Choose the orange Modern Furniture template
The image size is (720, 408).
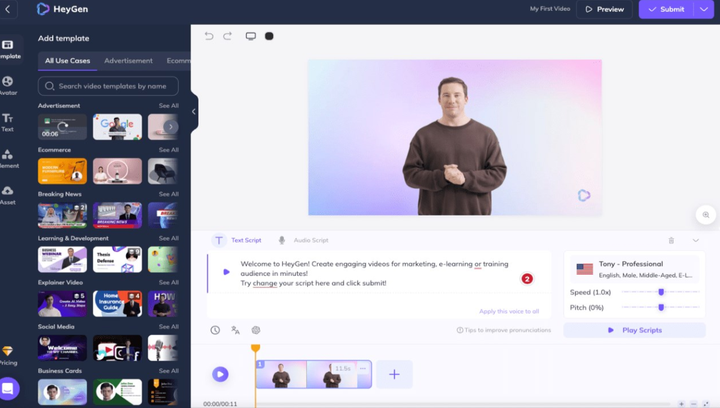pyautogui.click(x=62, y=171)
